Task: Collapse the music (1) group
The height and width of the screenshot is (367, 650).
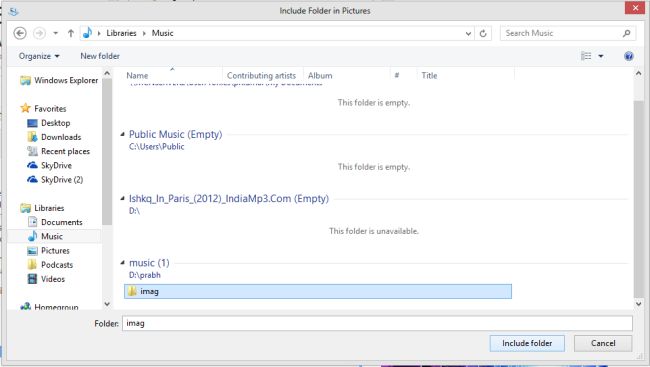Action: pyautogui.click(x=122, y=263)
